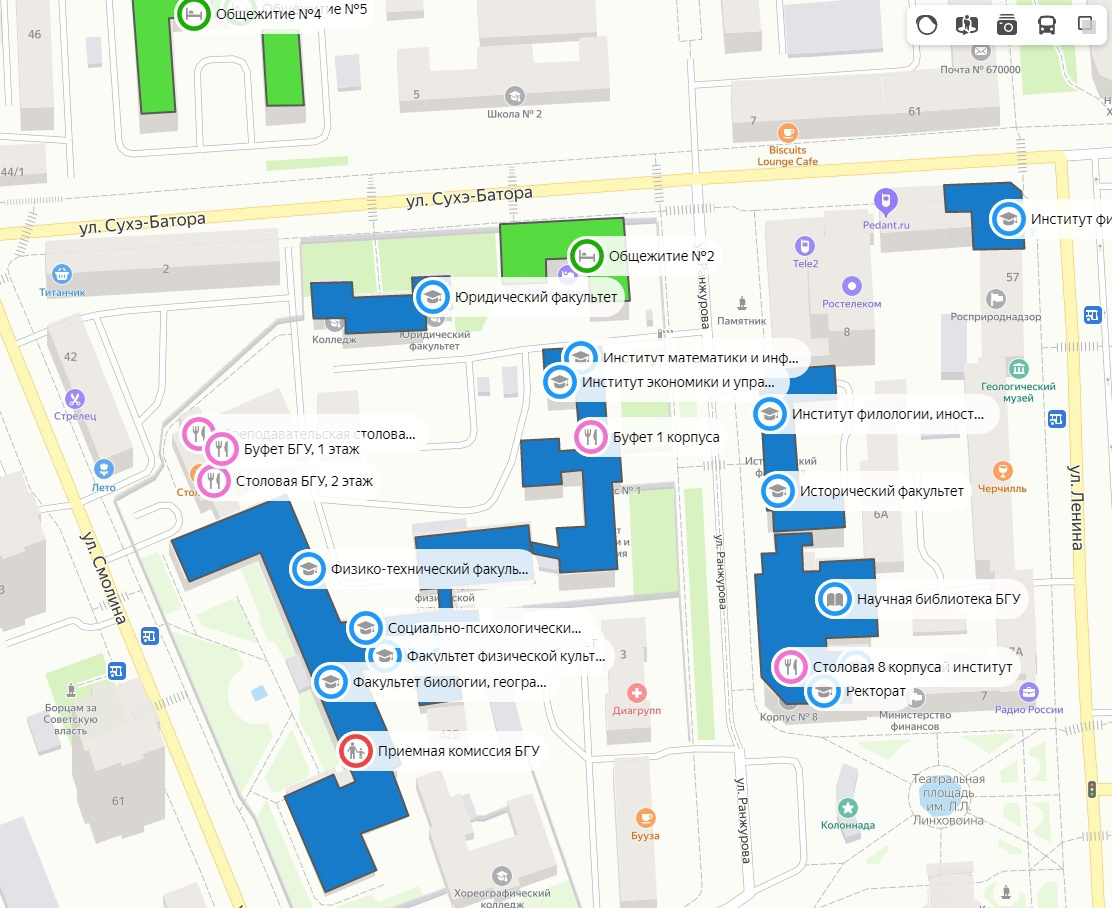Click the Общежитие №2 bed marker
Image resolution: width=1112 pixels, height=908 pixels.
click(586, 256)
